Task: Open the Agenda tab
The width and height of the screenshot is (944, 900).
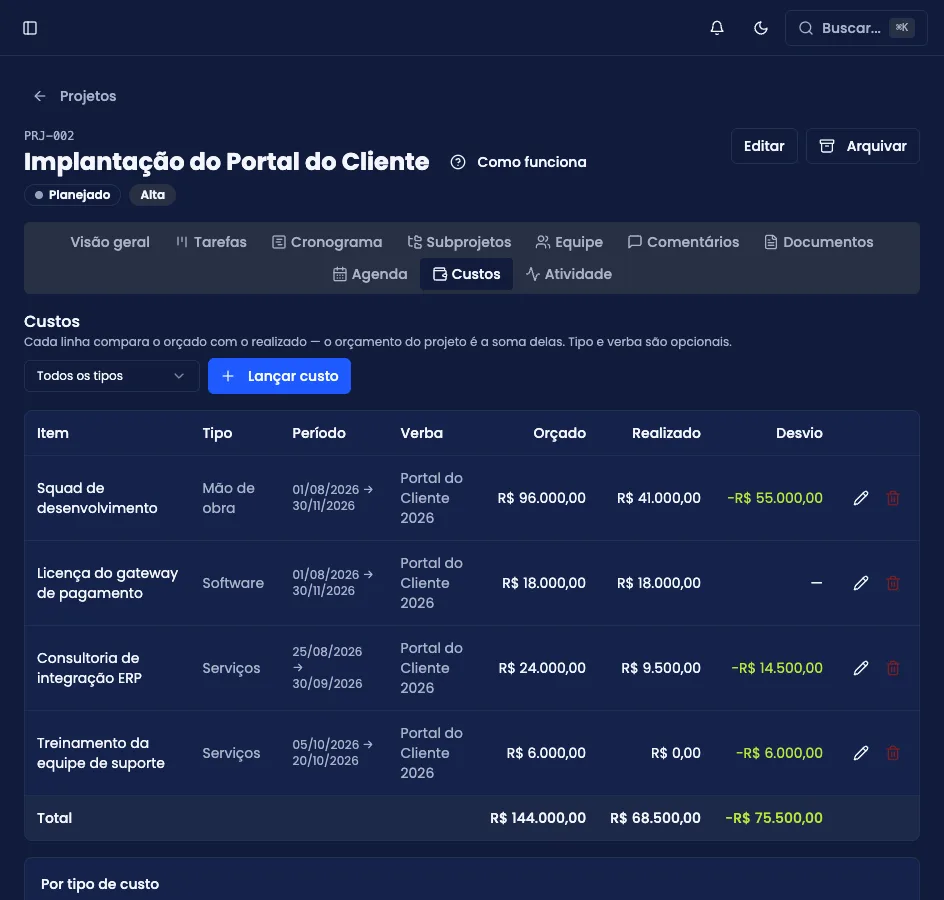Action: coord(370,274)
